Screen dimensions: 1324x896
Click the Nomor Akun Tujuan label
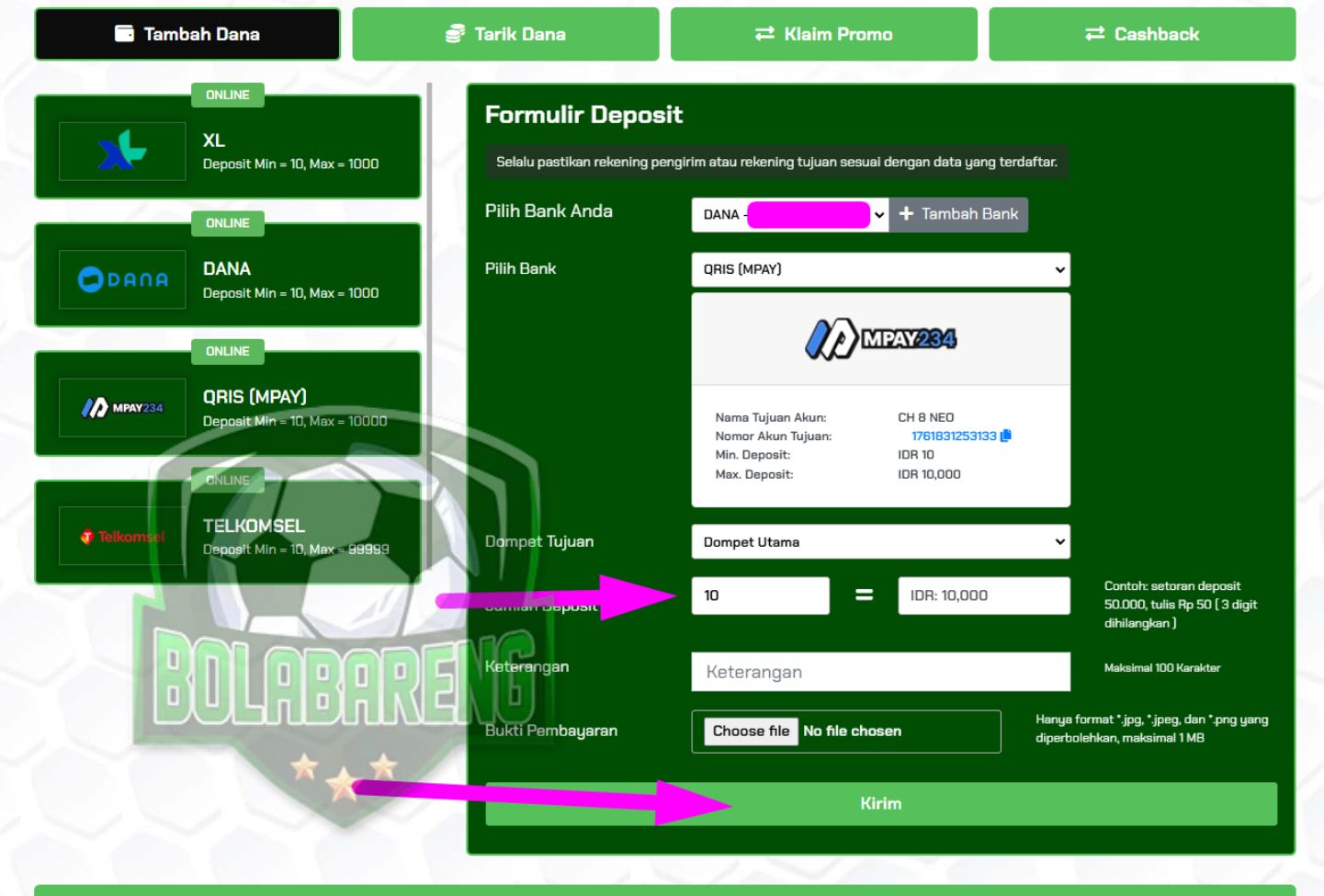774,437
